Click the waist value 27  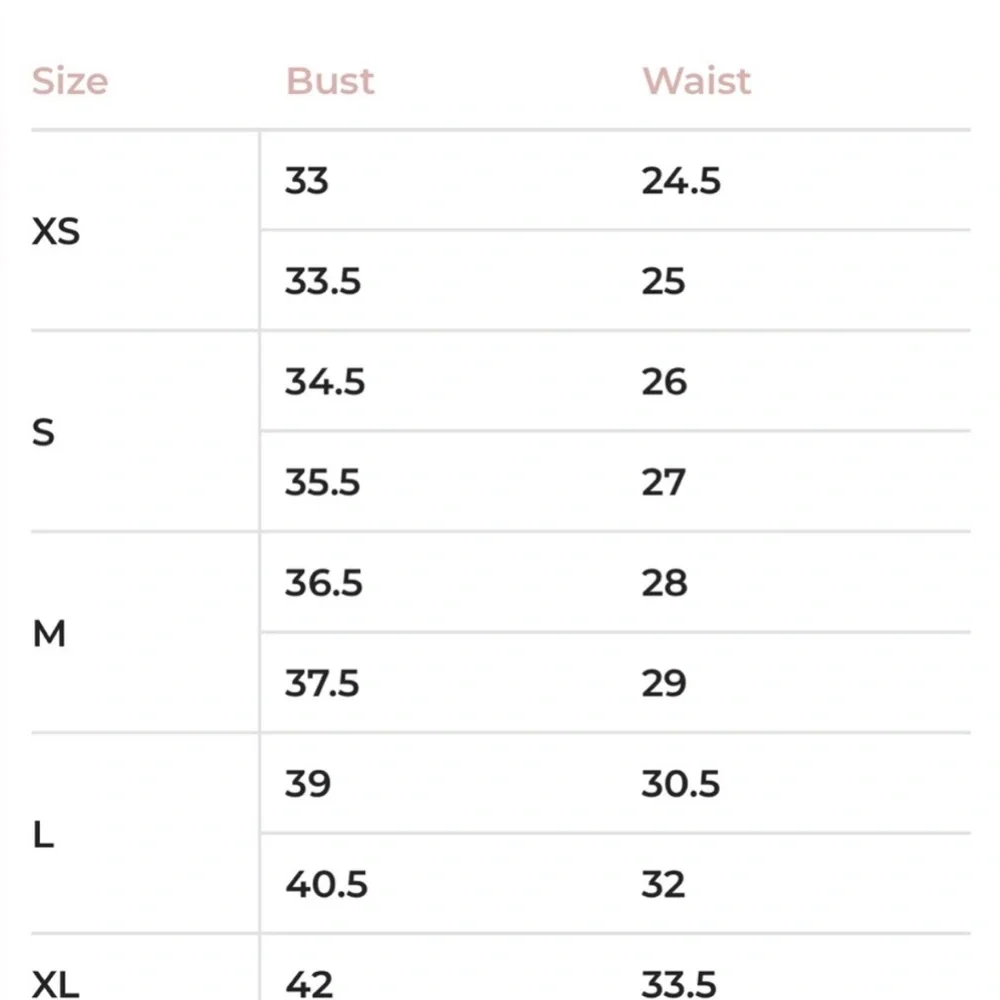(663, 482)
